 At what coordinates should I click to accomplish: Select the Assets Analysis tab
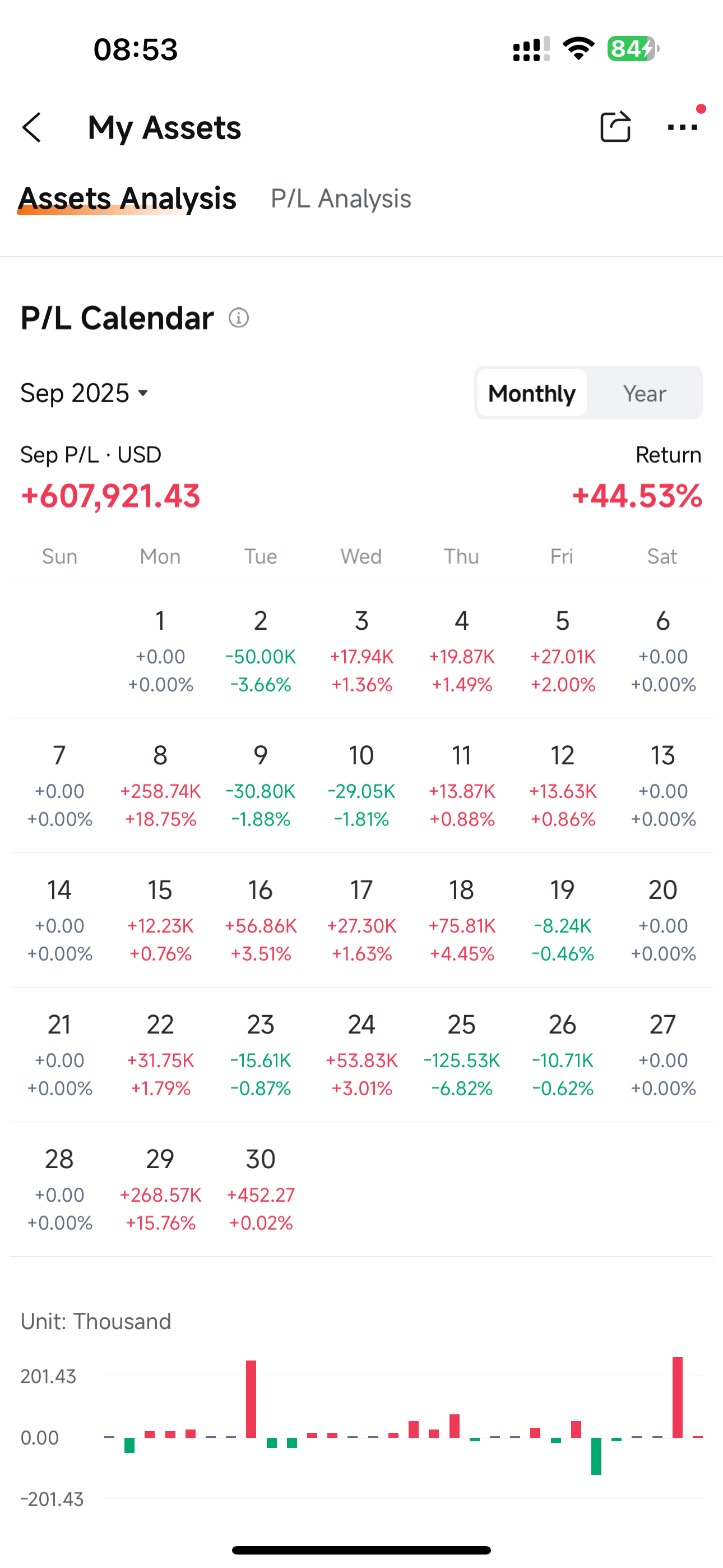click(127, 199)
